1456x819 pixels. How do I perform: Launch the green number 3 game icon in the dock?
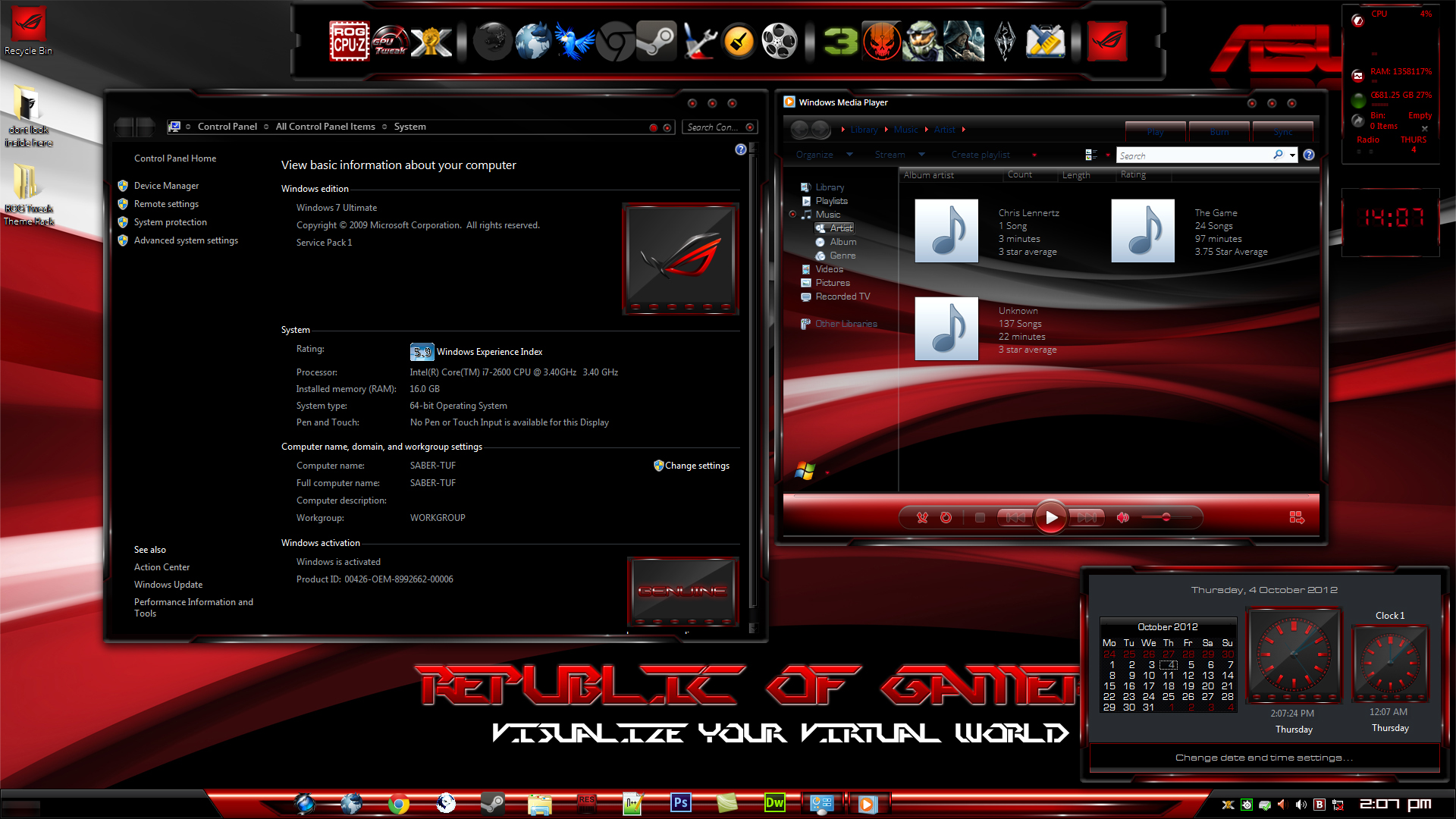click(840, 41)
